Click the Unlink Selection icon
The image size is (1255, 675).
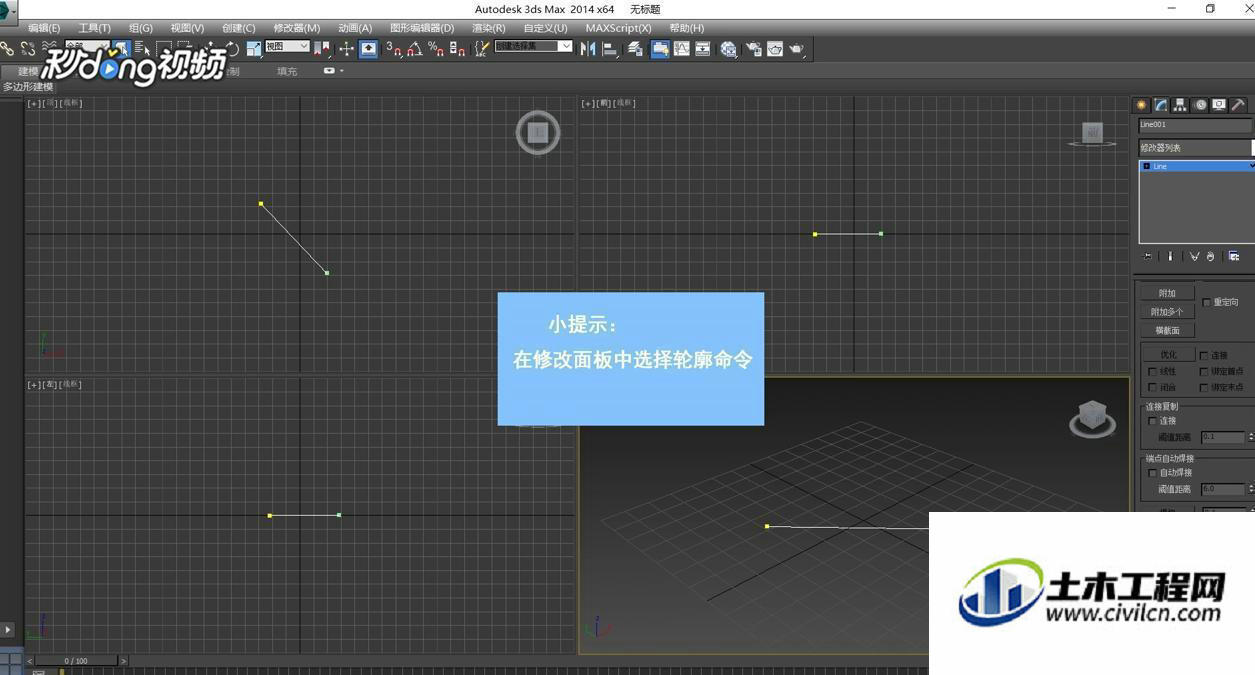(28, 48)
